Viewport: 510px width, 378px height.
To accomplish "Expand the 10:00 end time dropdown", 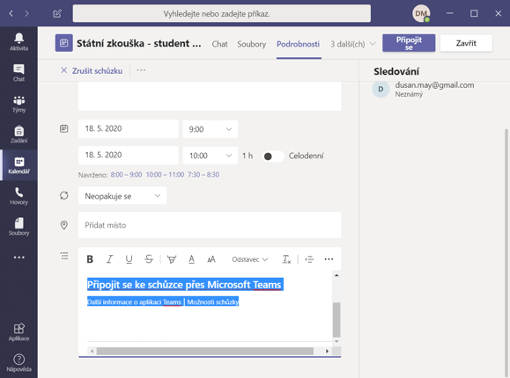I will [x=210, y=156].
